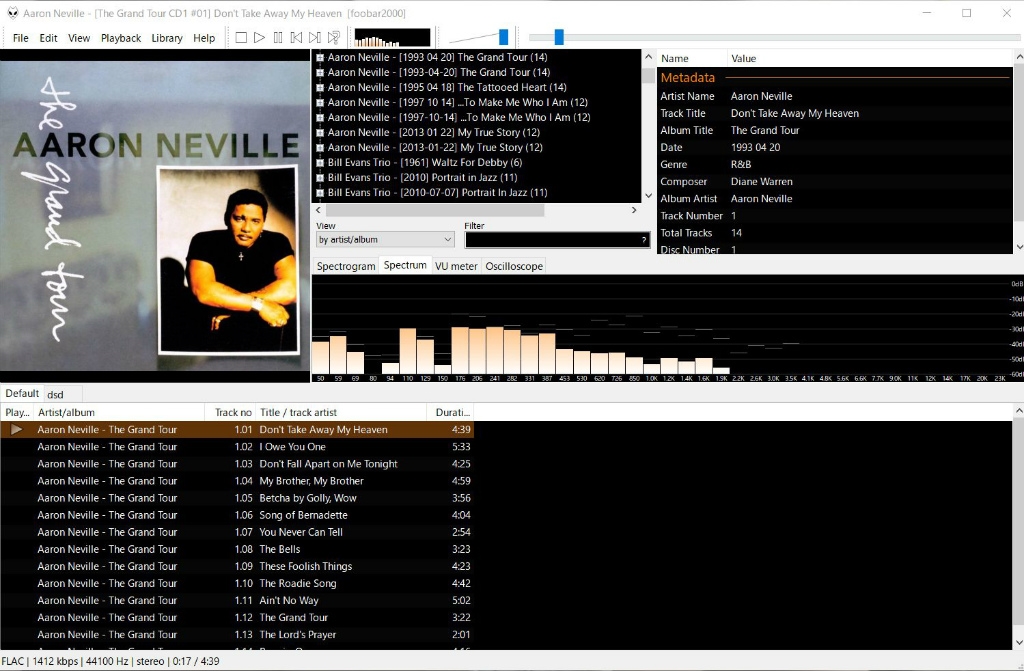Expand the Bill Evans Trio Waltz For Debby node

click(320, 162)
